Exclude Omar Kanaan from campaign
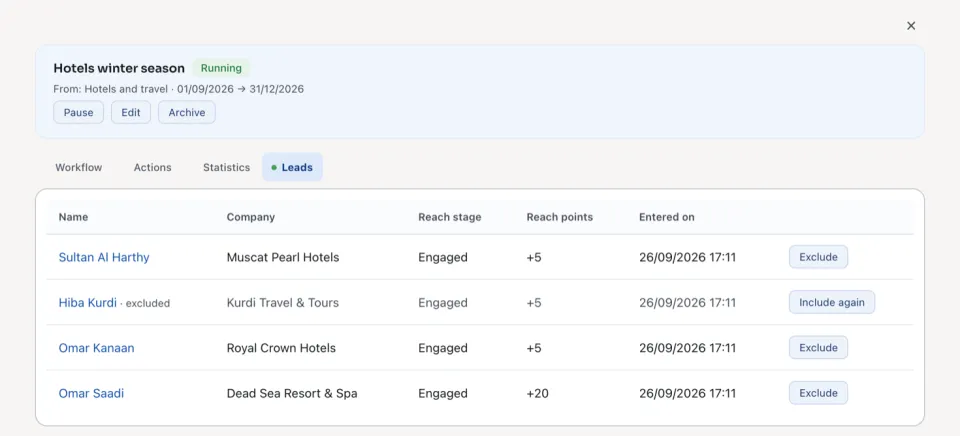This screenshot has height=436, width=960. coord(818,348)
